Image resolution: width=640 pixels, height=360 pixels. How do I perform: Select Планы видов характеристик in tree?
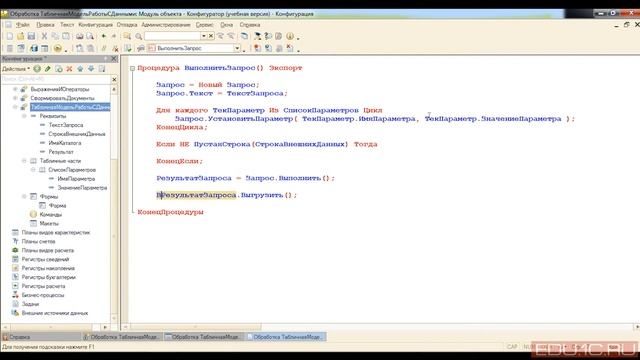56,232
